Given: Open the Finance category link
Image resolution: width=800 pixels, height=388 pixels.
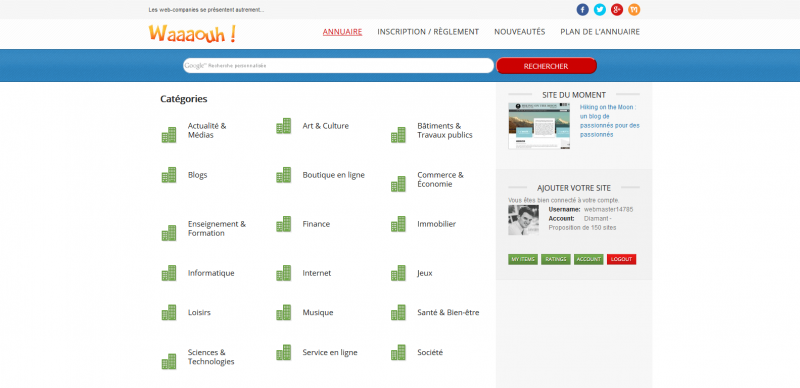Looking at the screenshot, I should pos(316,224).
